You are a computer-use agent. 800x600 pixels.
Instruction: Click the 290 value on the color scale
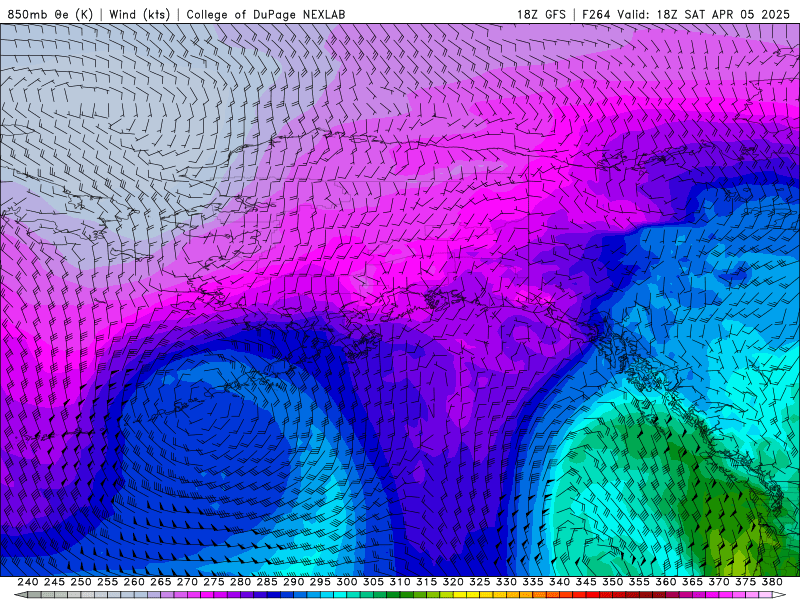293,582
